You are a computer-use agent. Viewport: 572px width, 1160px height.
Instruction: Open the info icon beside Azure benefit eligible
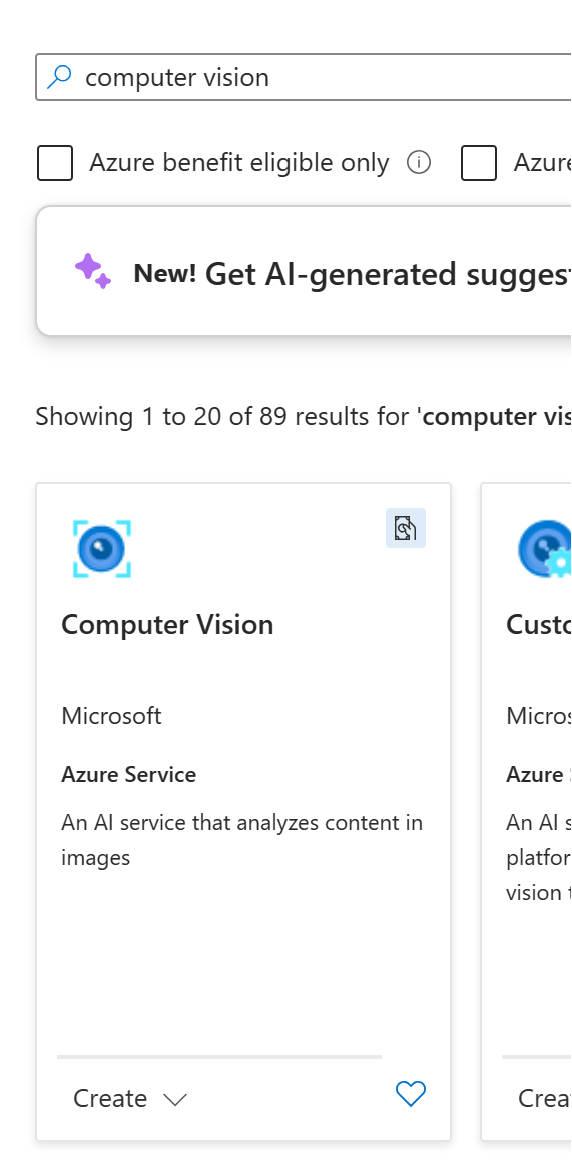click(x=419, y=162)
